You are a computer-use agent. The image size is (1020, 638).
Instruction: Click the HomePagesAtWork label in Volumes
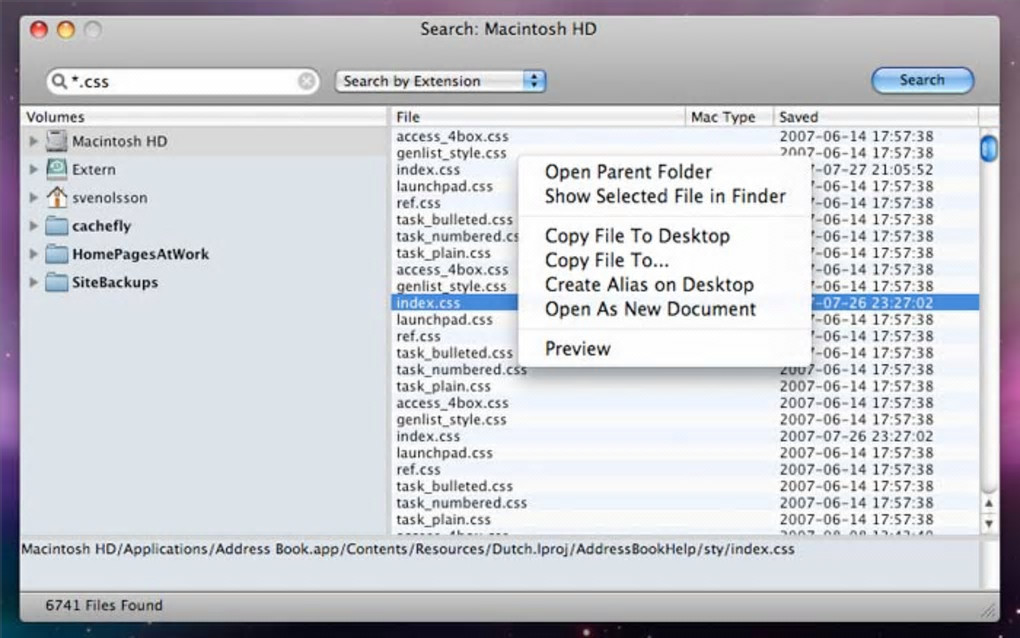pos(141,254)
